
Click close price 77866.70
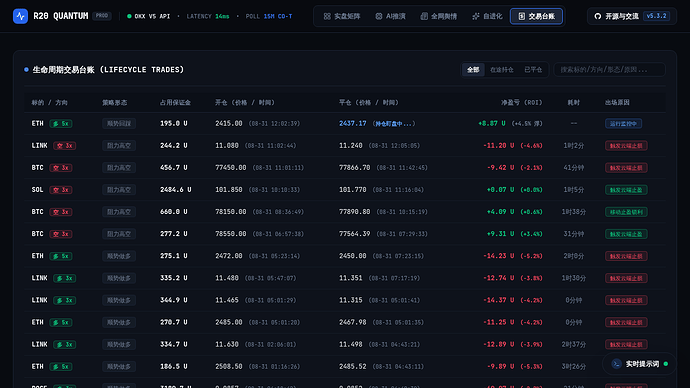click(354, 168)
